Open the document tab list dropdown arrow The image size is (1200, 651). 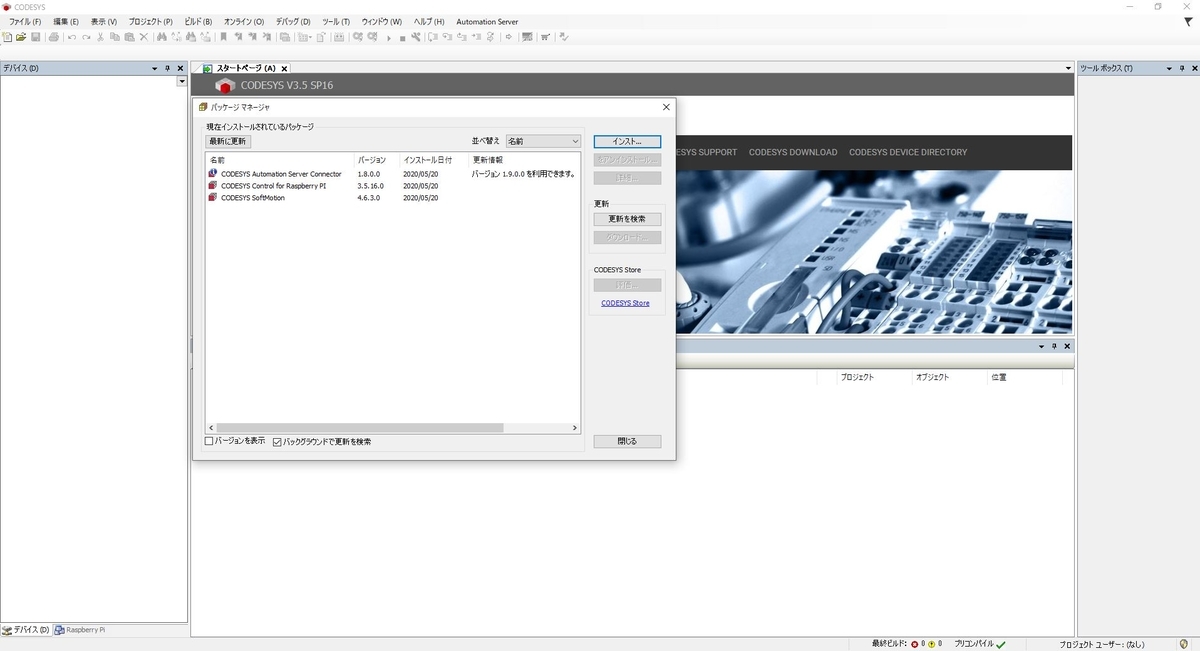point(1068,68)
